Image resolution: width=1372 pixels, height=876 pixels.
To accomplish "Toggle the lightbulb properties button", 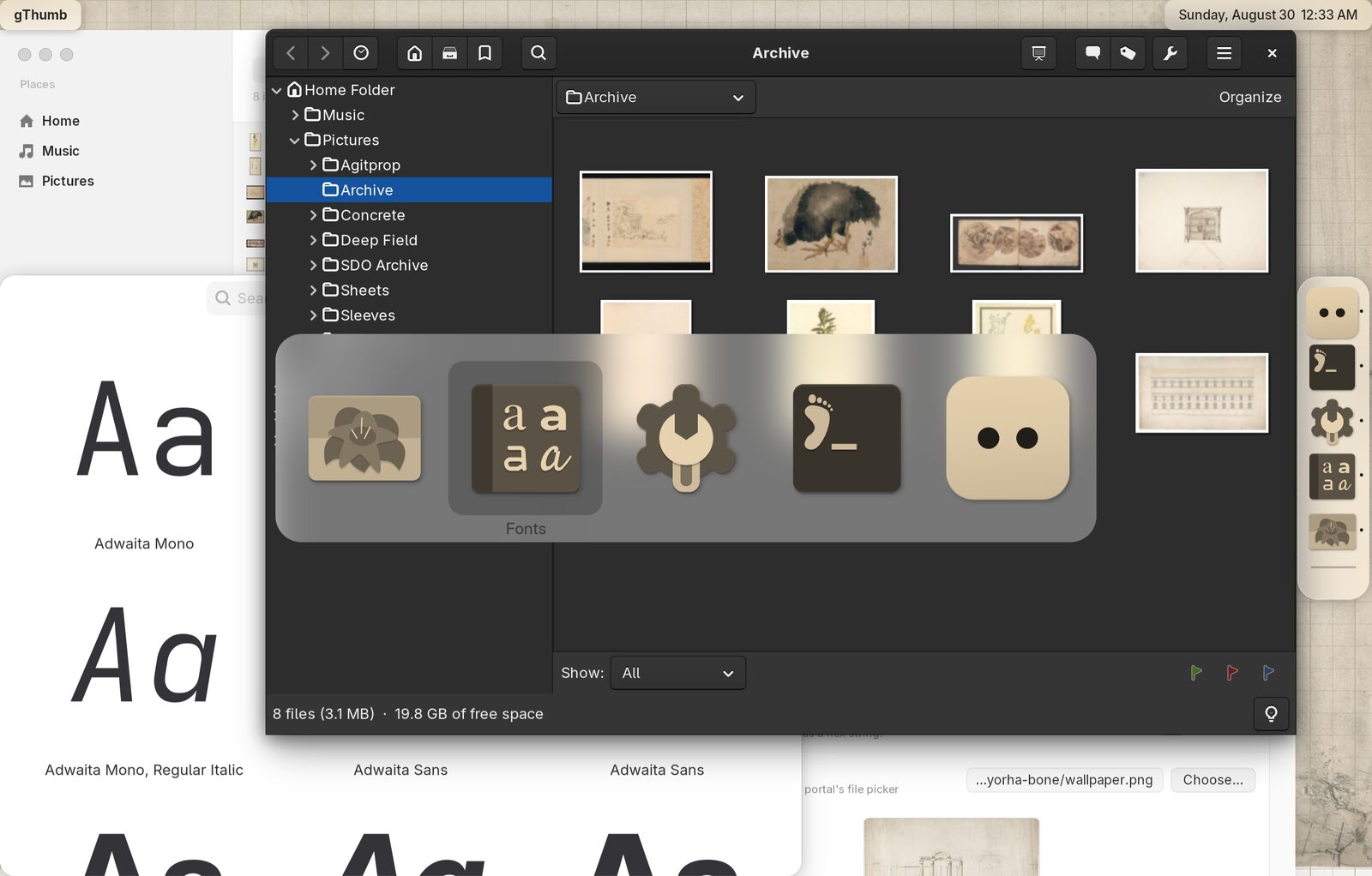I will [1271, 714].
